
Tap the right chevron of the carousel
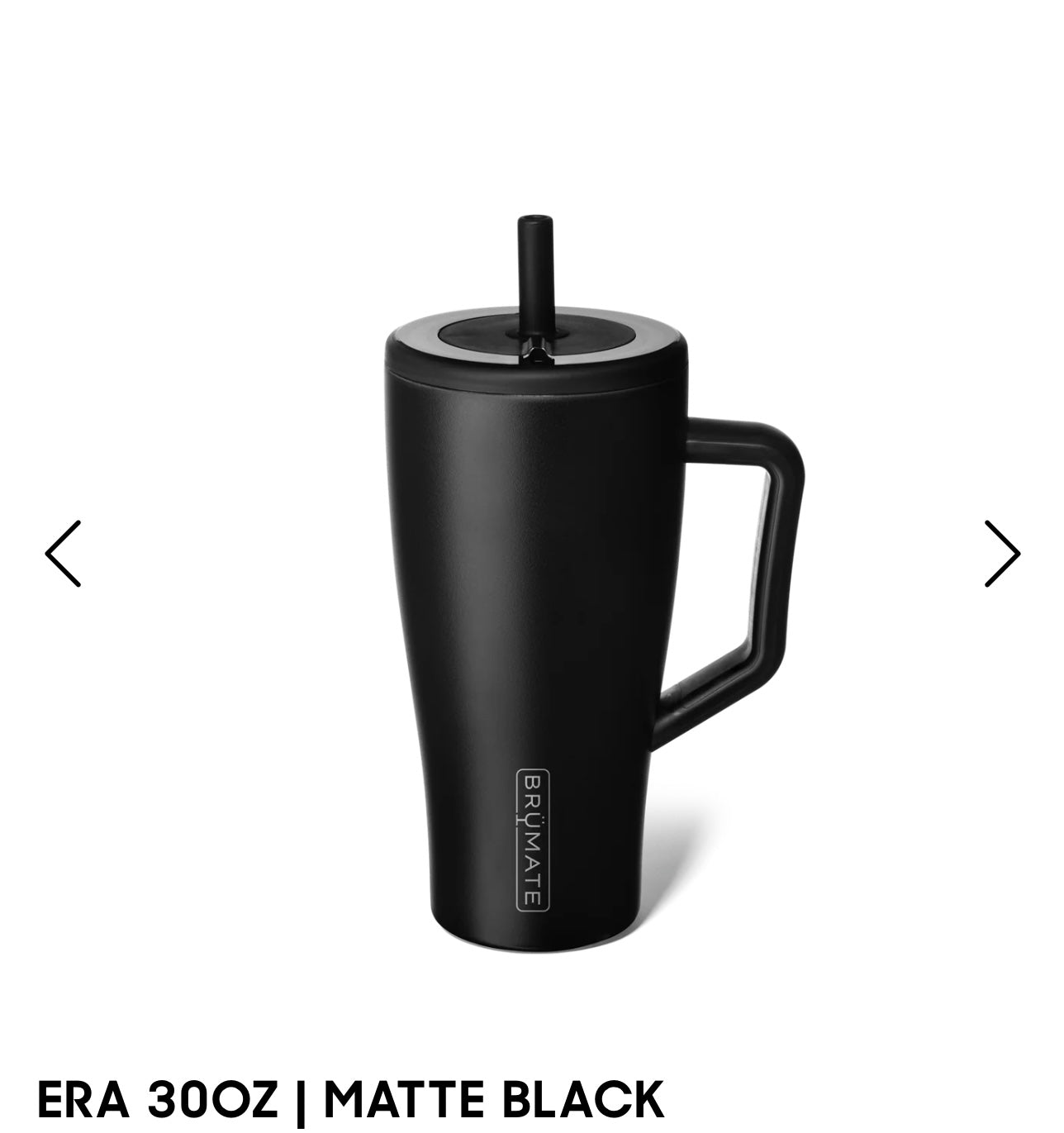click(1002, 553)
